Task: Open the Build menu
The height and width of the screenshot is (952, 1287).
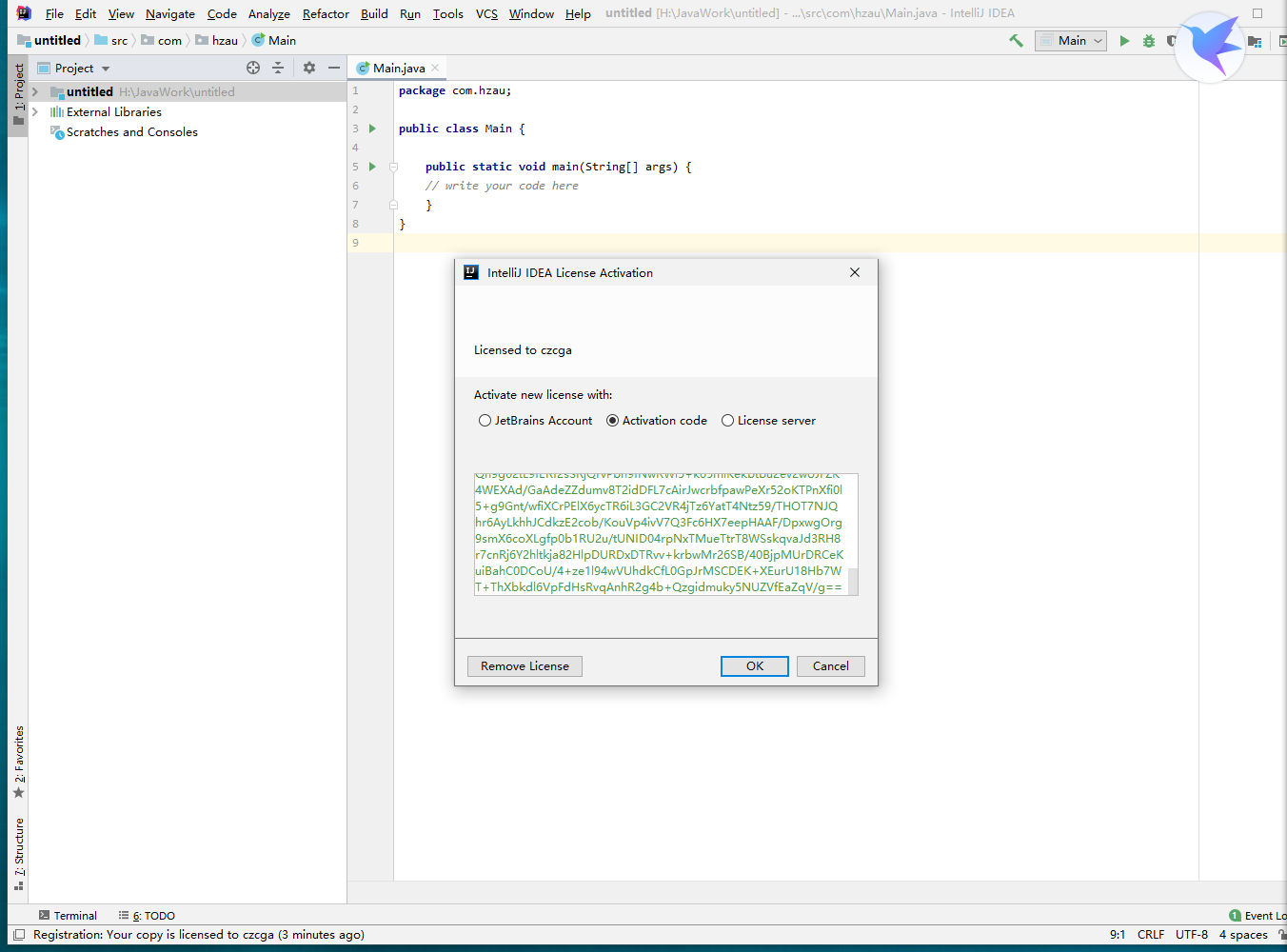Action: coord(374,13)
